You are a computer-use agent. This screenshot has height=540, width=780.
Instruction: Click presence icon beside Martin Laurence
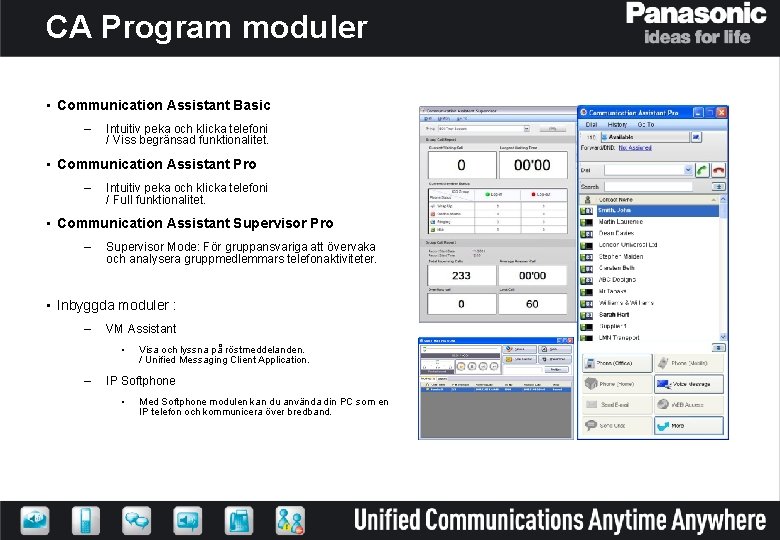coord(587,222)
